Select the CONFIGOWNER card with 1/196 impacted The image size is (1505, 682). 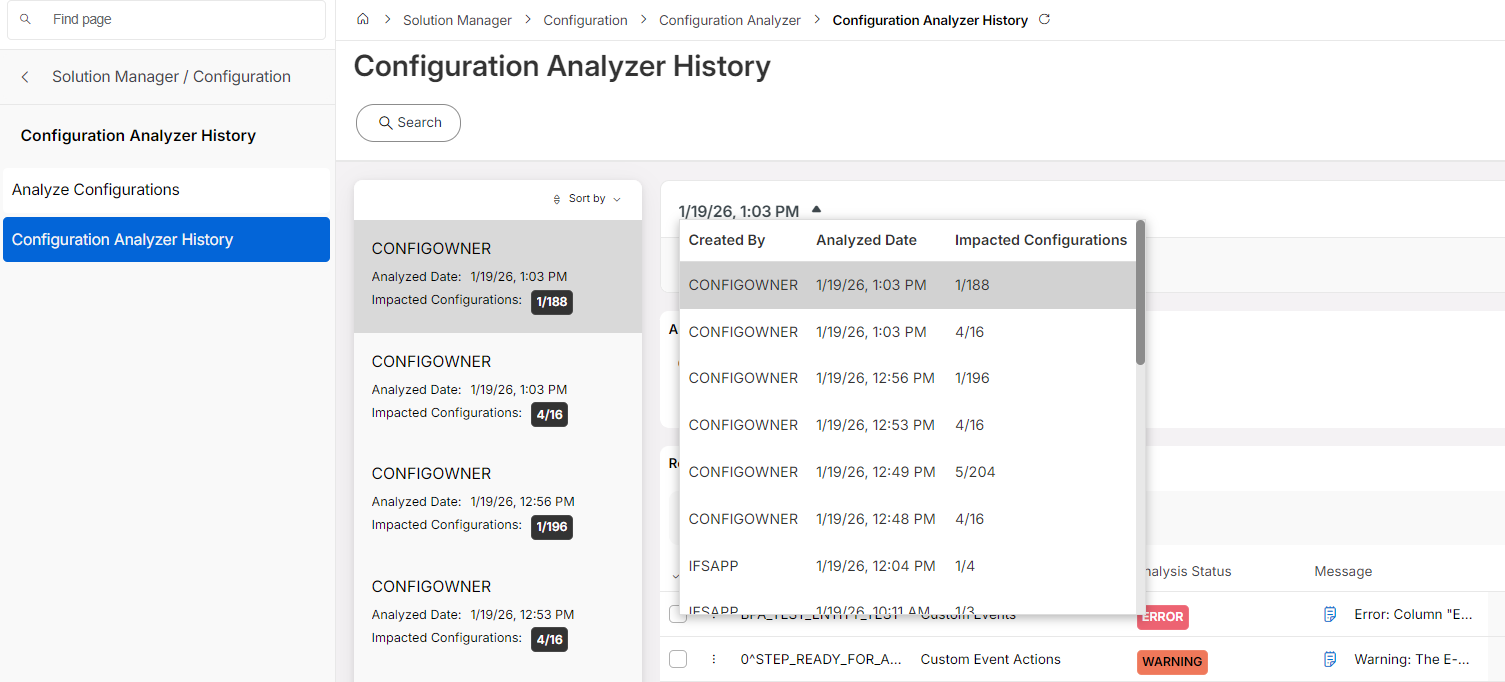point(498,501)
